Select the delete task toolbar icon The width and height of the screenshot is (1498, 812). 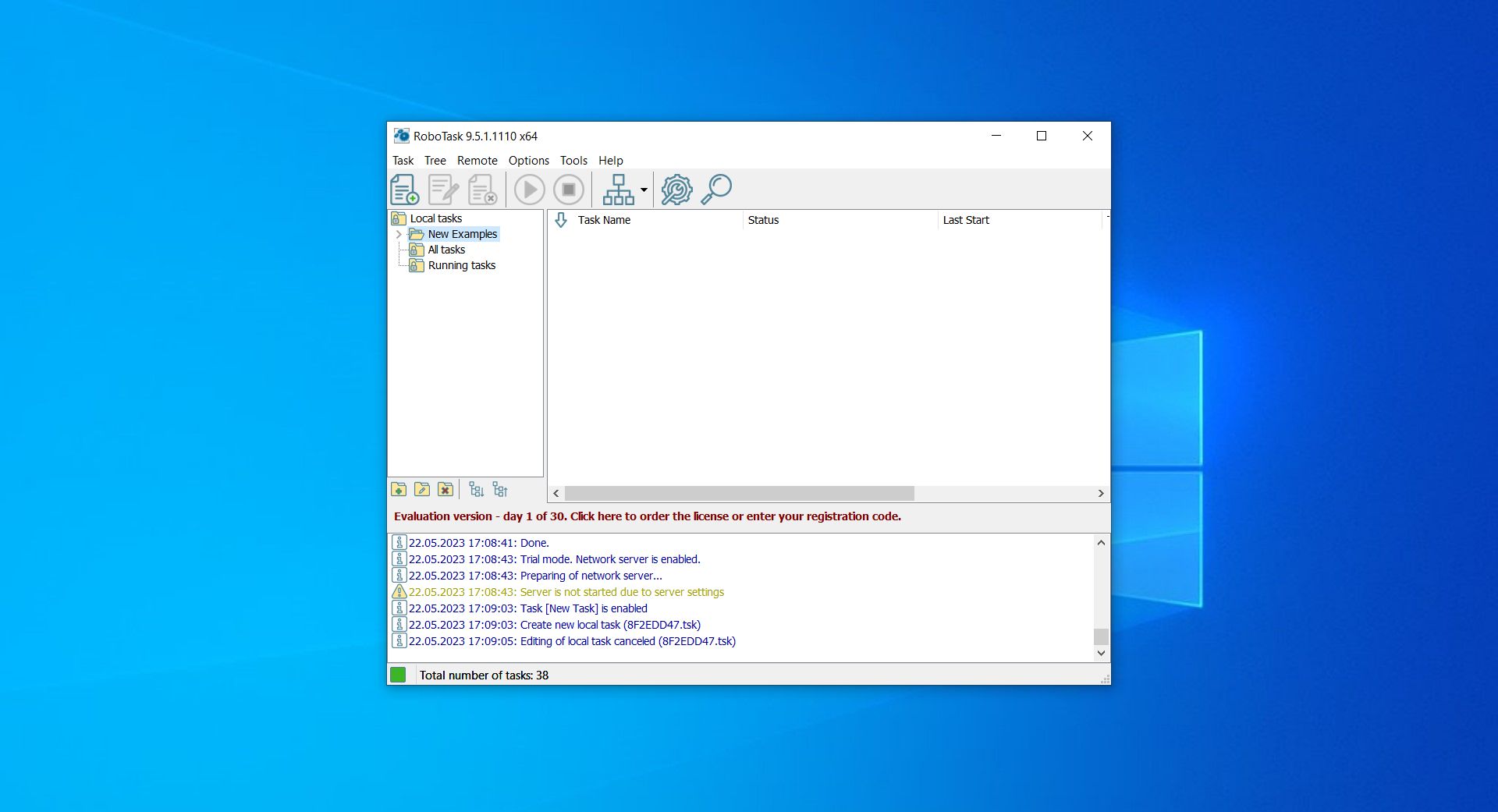(482, 189)
